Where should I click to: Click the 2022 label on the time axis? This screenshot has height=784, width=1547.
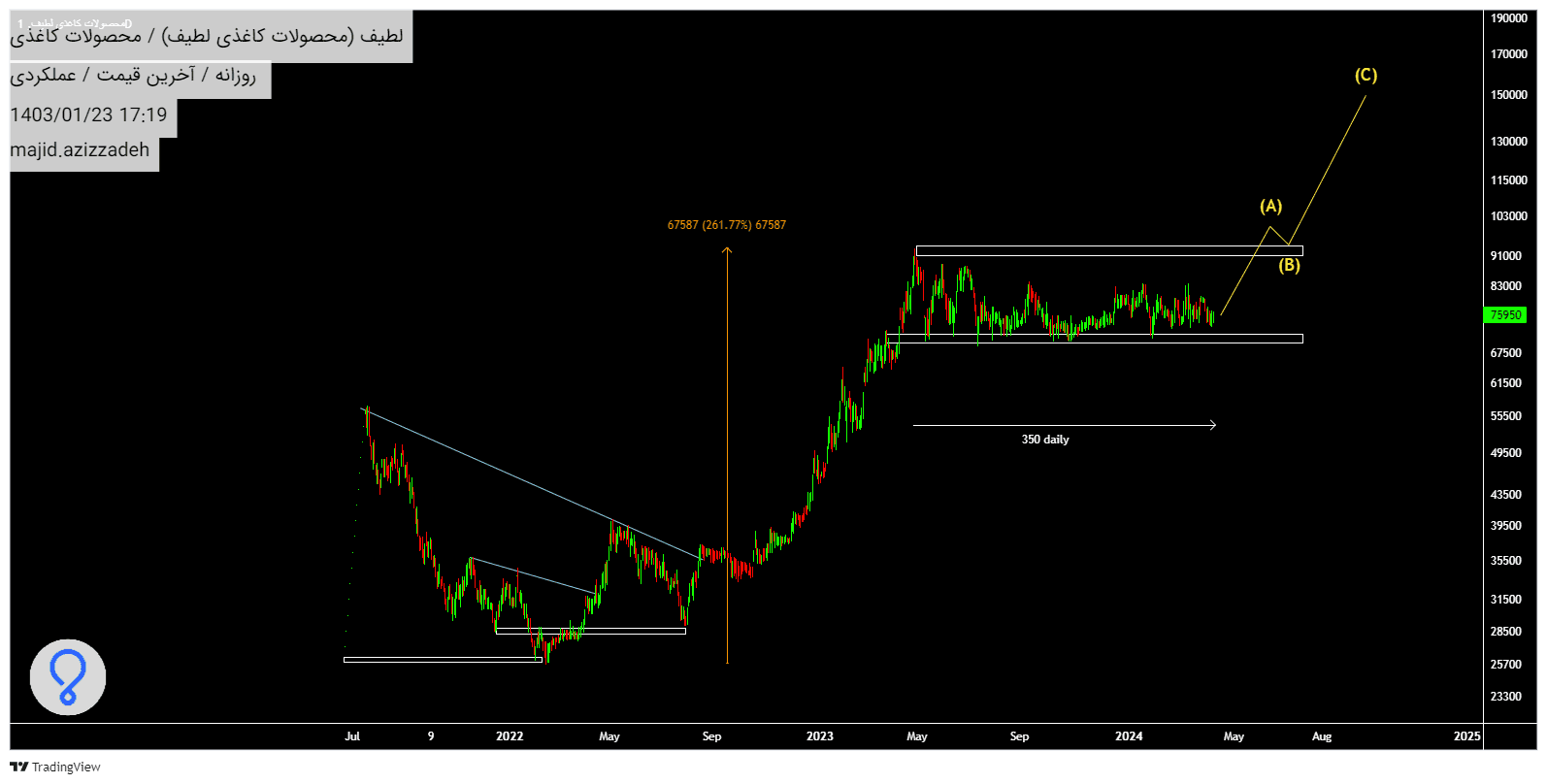pos(510,736)
